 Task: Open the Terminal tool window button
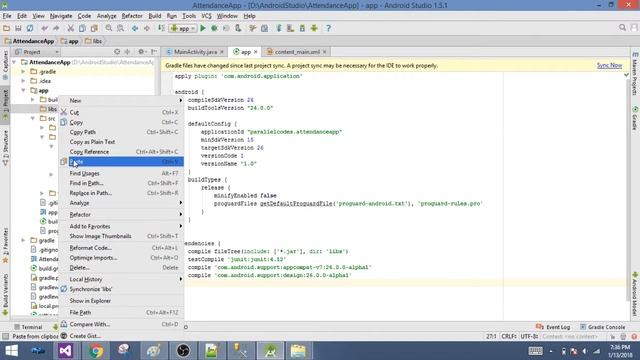click(x=28, y=327)
